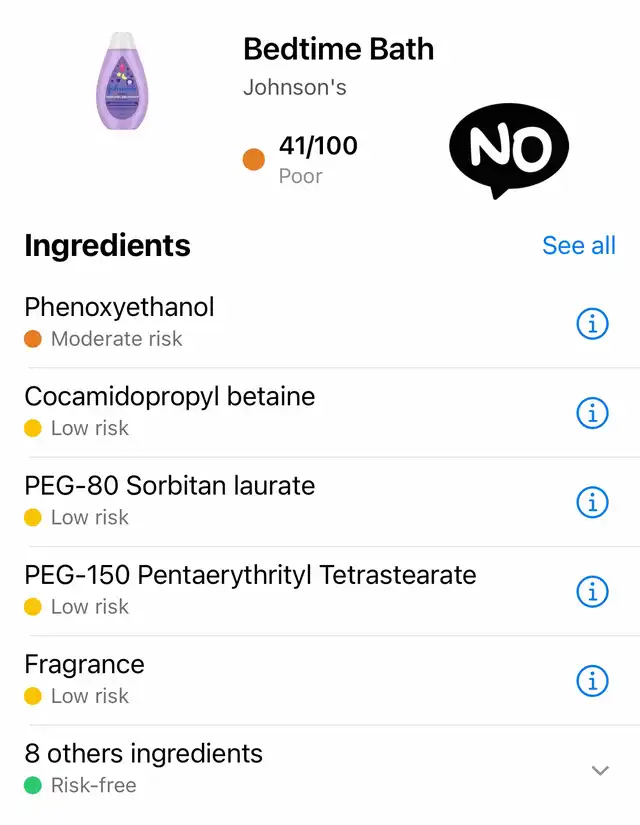Image resolution: width=640 pixels, height=825 pixels.
Task: Click the orange Moderate risk dot
Action: [x=33, y=339]
